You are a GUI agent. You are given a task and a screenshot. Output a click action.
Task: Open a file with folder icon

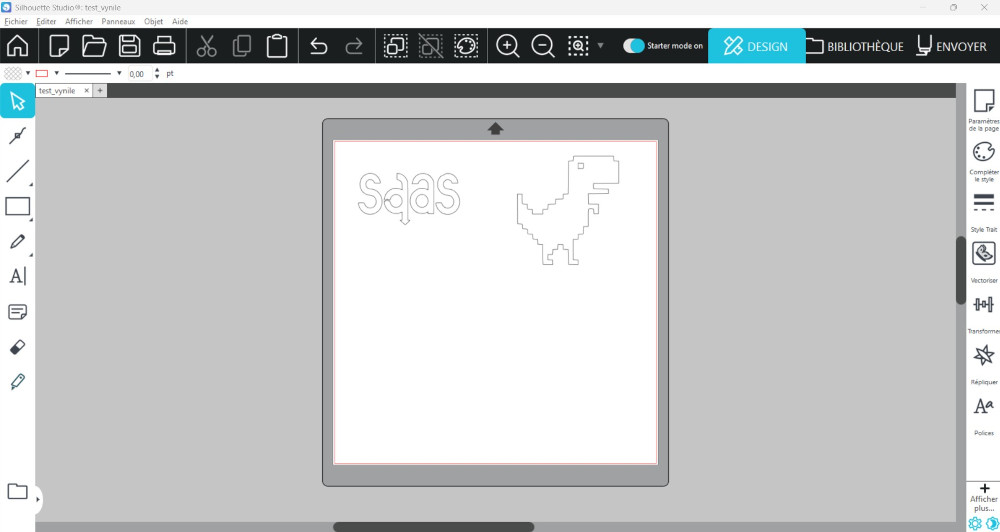pos(94,46)
